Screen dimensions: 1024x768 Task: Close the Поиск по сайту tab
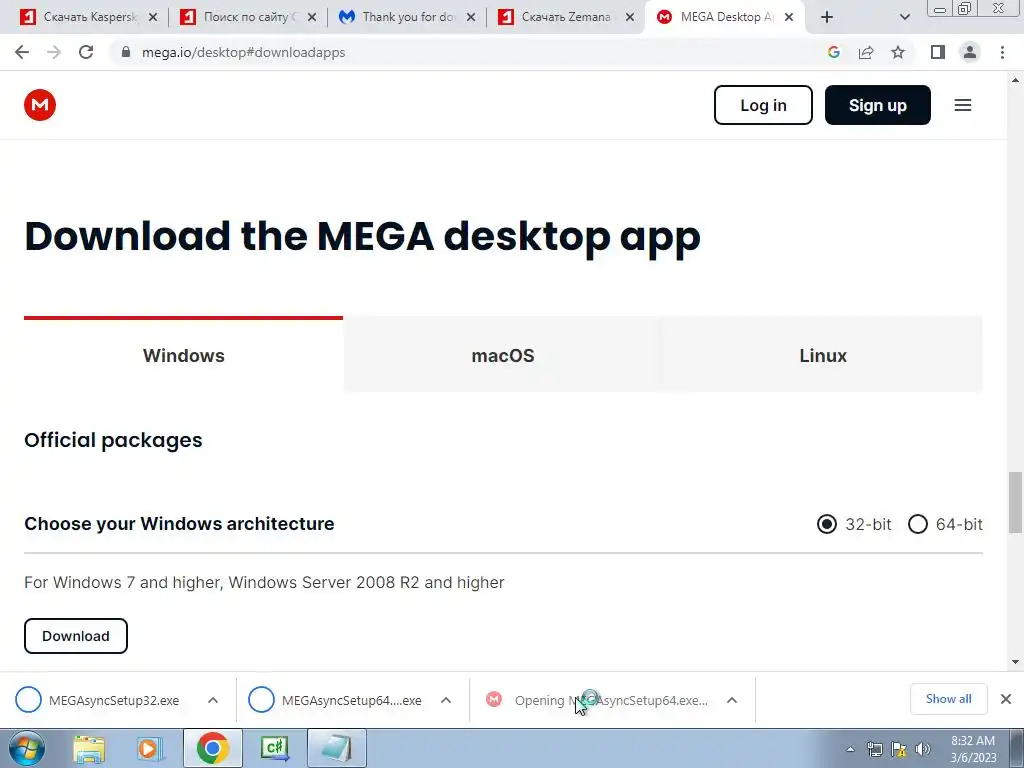[x=312, y=17]
